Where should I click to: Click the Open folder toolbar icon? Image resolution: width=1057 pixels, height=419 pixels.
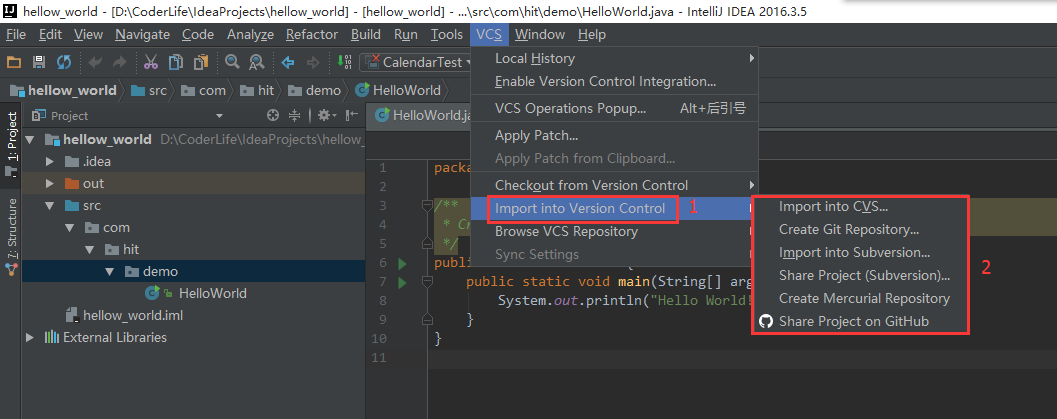[13, 63]
